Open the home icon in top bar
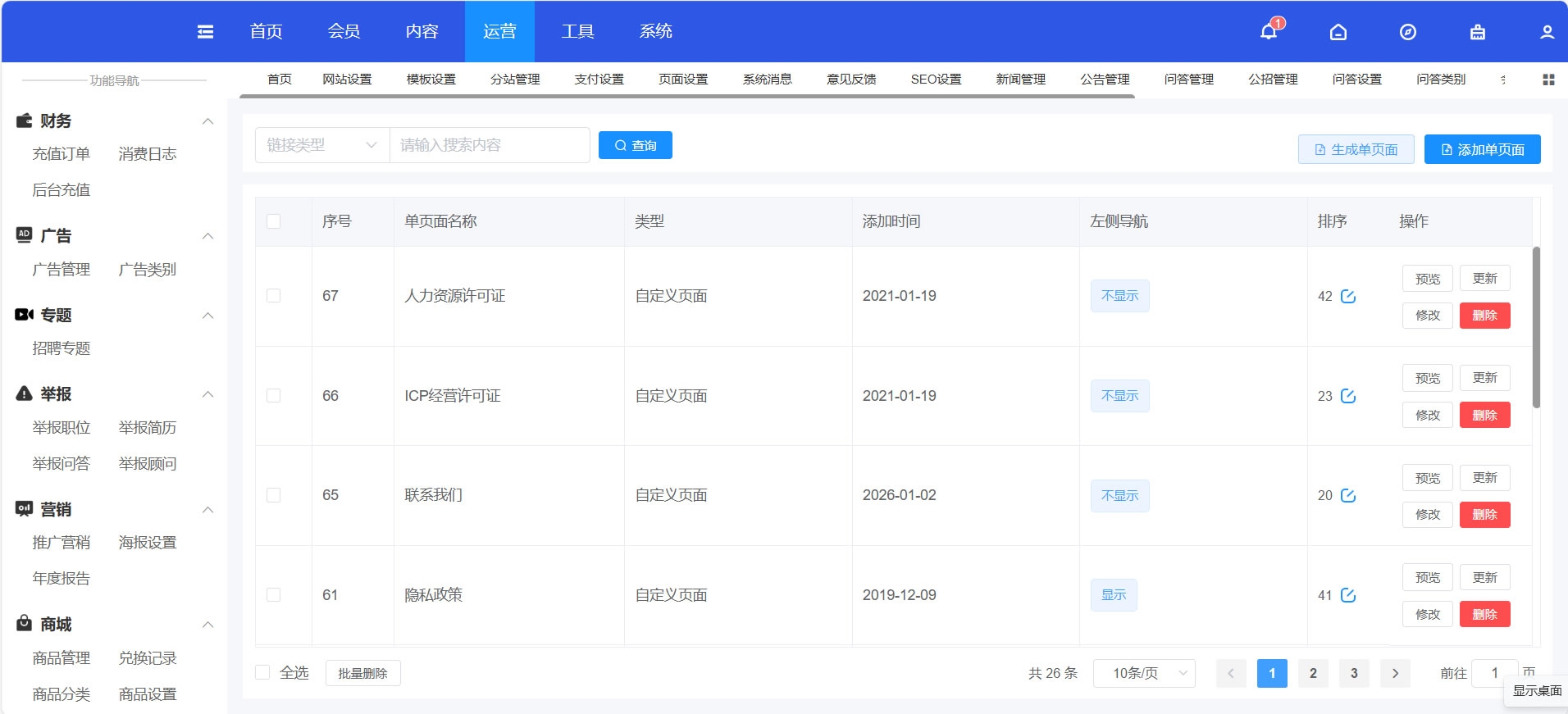 click(1338, 32)
